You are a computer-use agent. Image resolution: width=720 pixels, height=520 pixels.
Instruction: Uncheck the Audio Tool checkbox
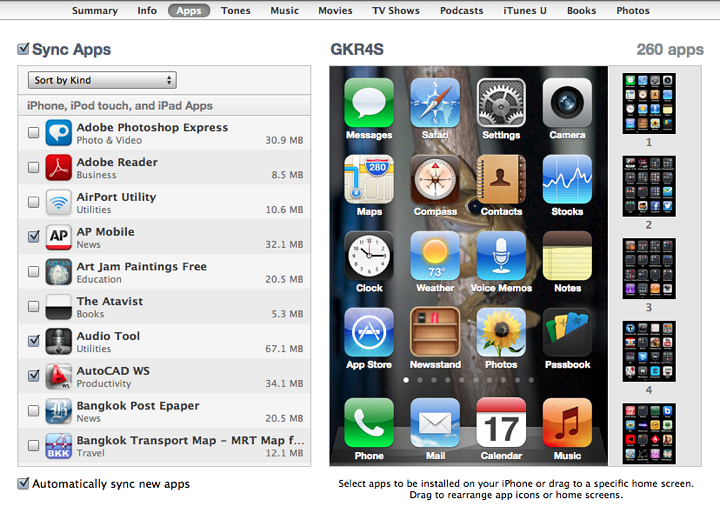tap(34, 341)
